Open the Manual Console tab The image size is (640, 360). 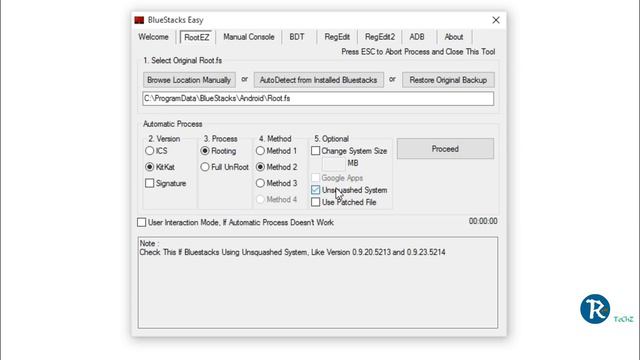click(x=249, y=37)
